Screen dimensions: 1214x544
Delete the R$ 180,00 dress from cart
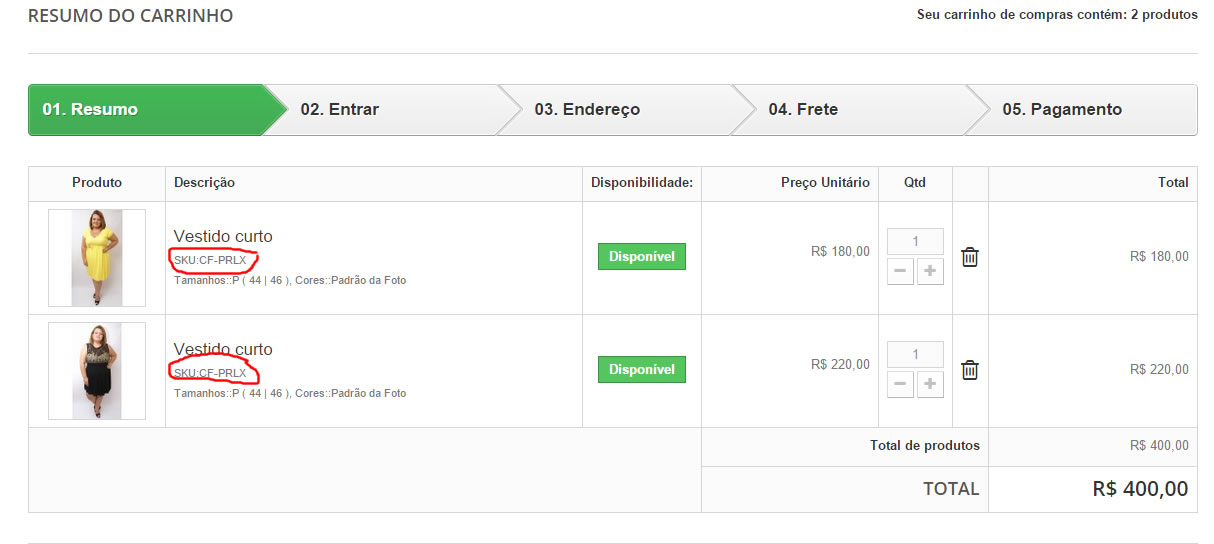click(969, 257)
